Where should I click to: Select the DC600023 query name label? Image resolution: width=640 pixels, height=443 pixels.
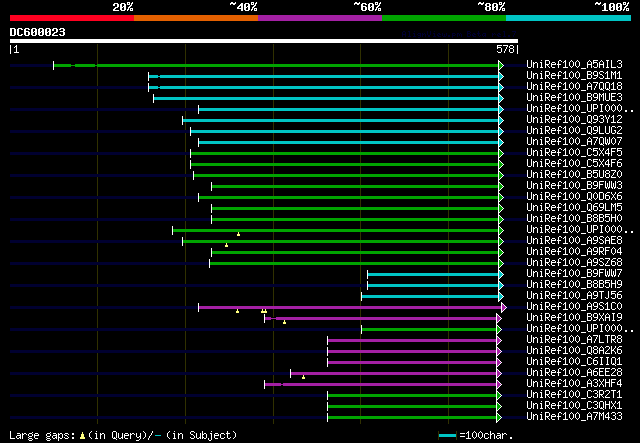38,32
